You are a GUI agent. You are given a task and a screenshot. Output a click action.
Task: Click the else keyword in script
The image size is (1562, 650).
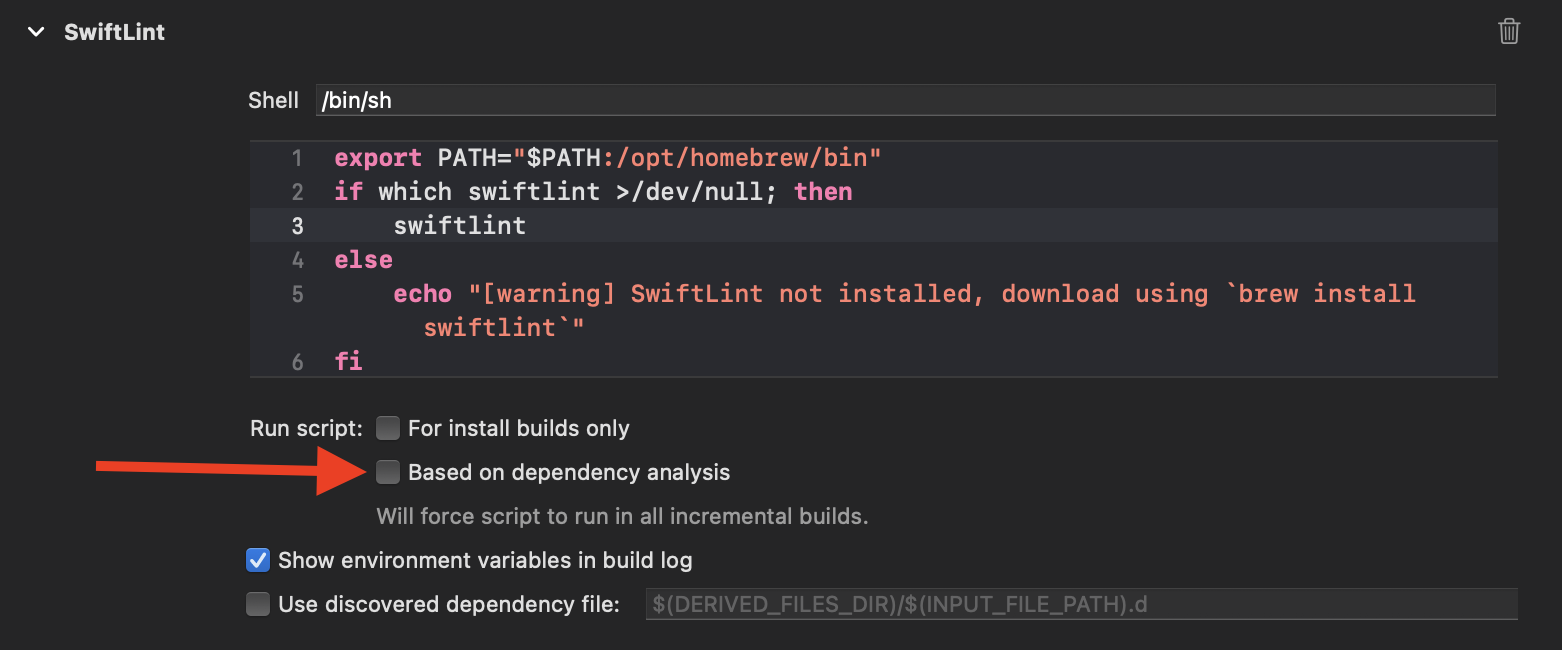point(364,260)
